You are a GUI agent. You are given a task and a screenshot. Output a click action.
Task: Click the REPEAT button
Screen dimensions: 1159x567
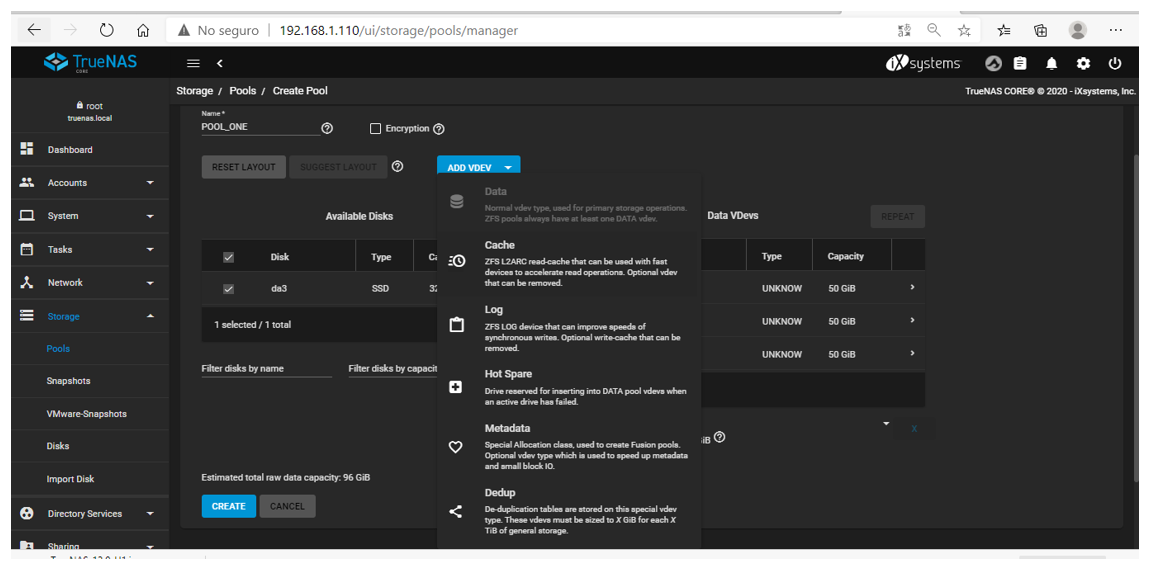point(897,217)
